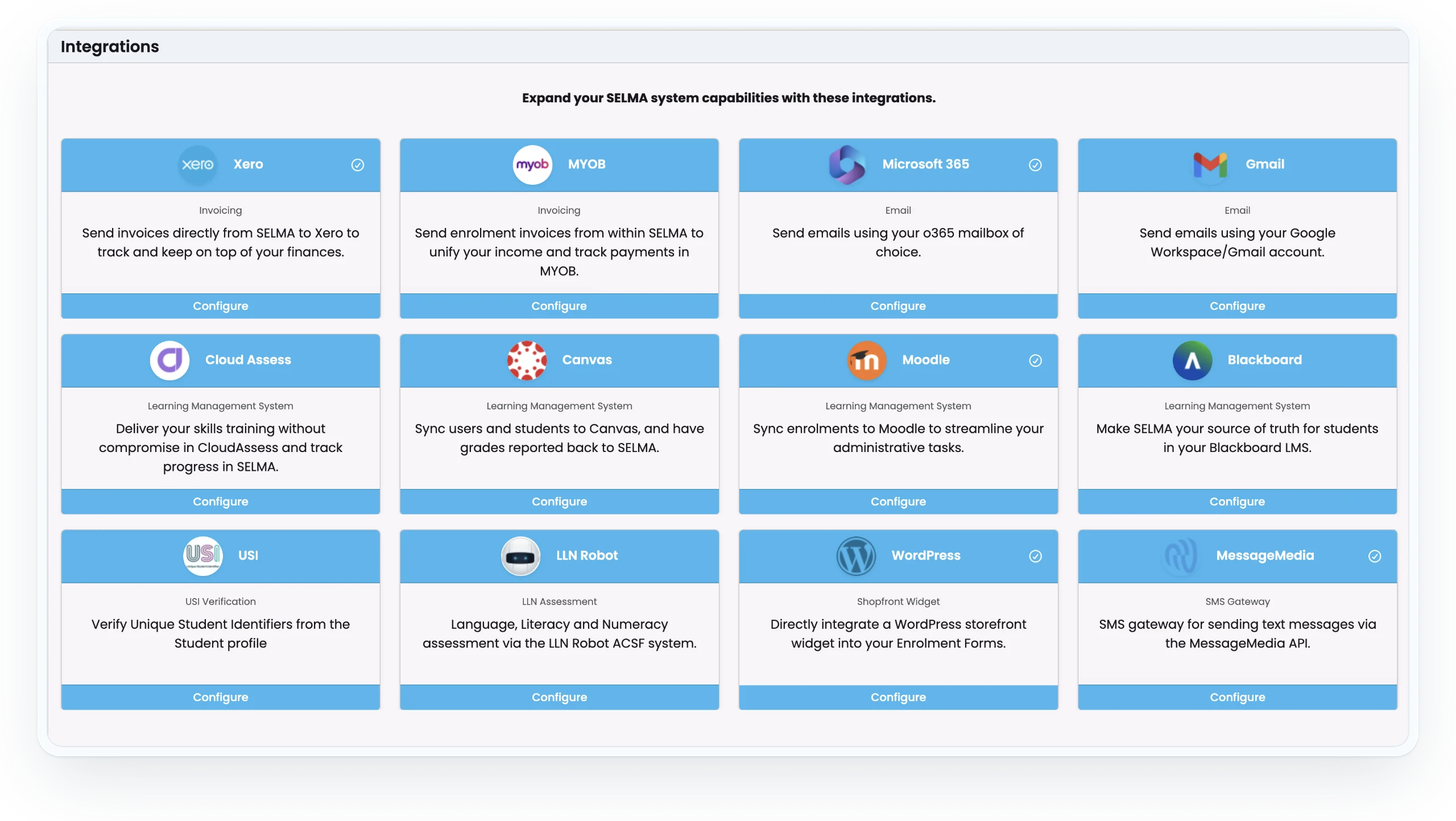Click the Xero logo icon

[x=198, y=164]
